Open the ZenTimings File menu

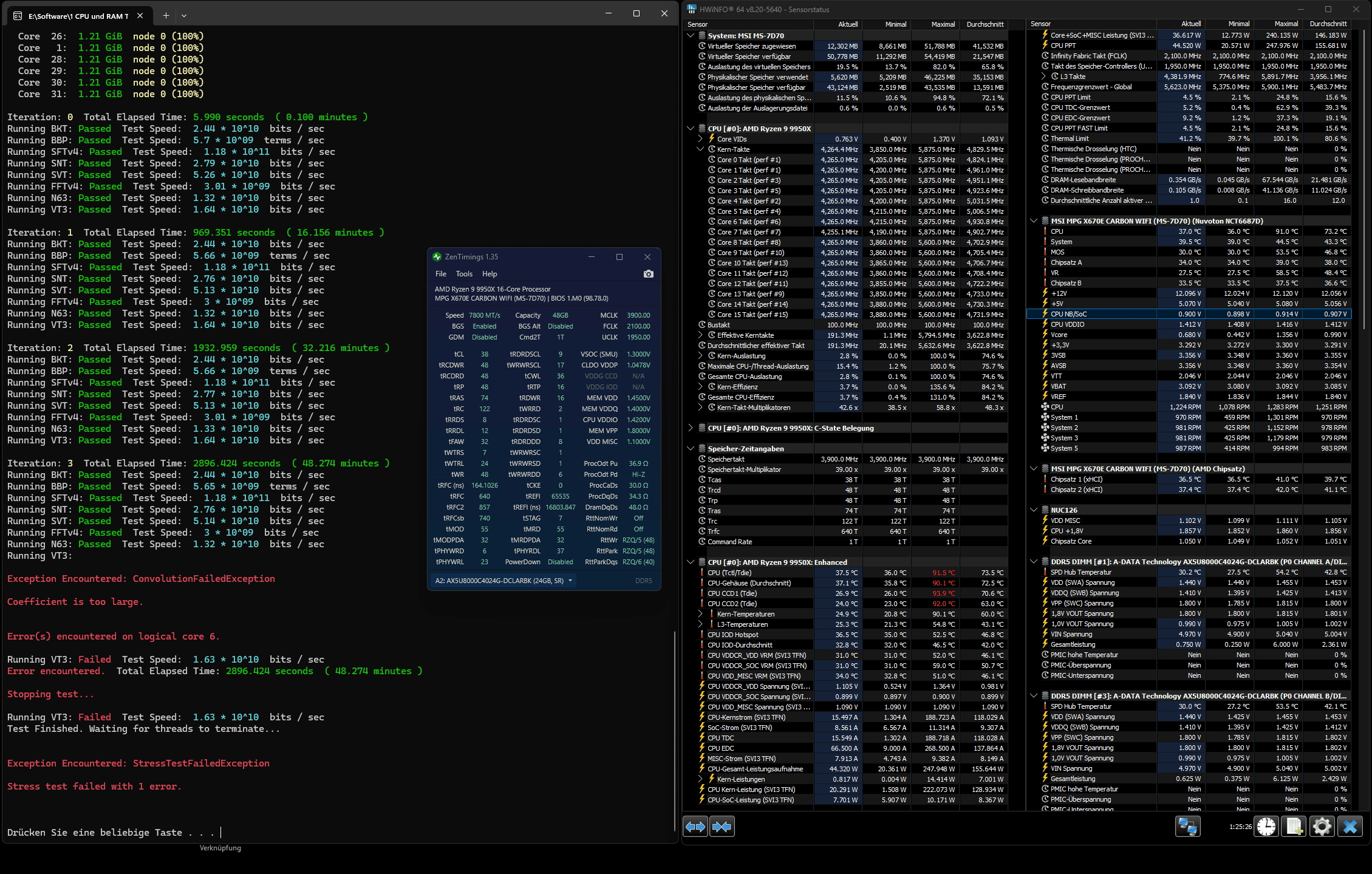click(x=441, y=274)
